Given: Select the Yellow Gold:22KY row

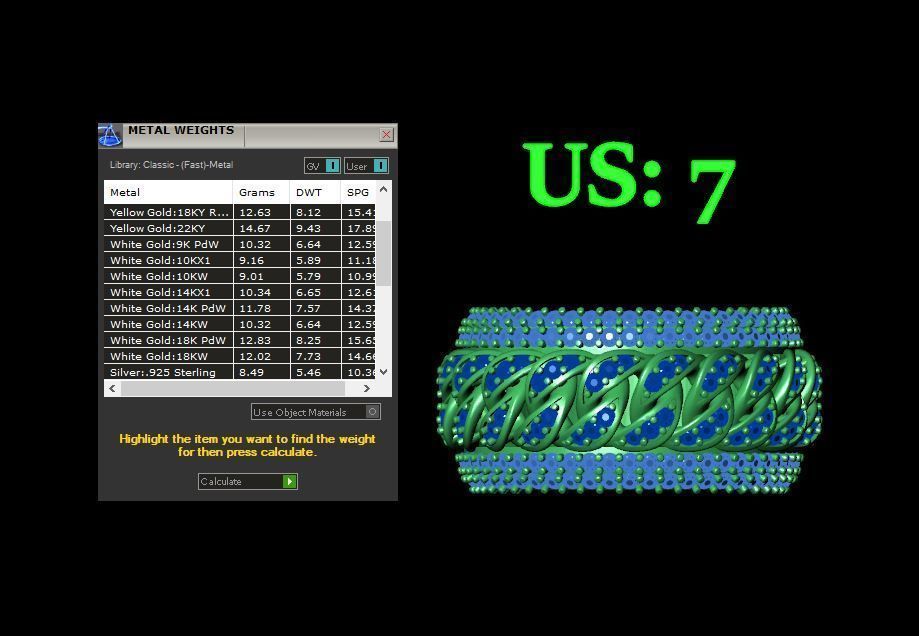Looking at the screenshot, I should (240, 228).
